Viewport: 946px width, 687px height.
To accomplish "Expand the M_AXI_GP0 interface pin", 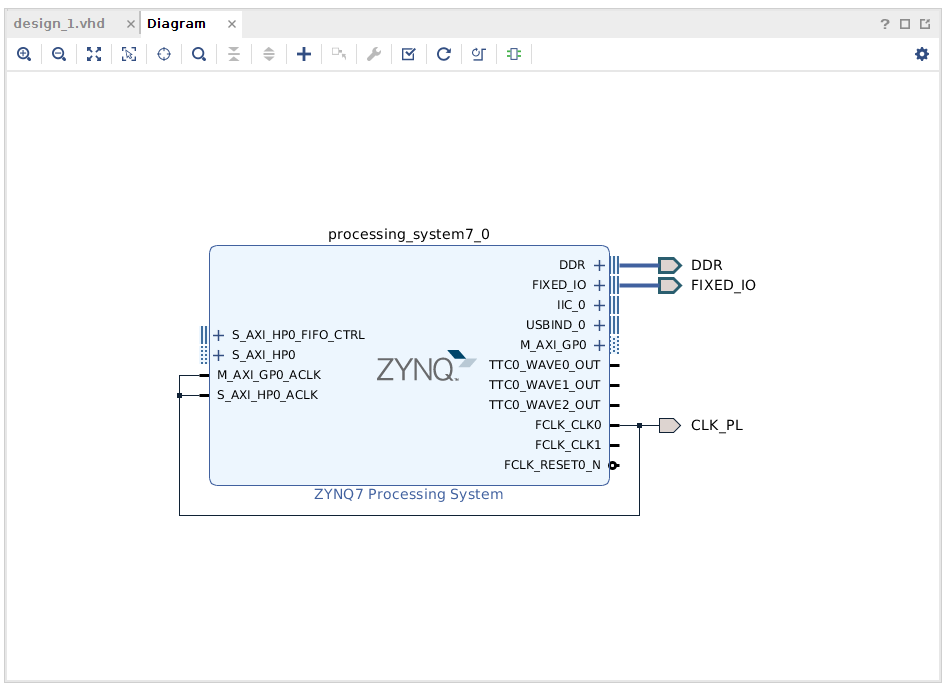I will point(598,344).
